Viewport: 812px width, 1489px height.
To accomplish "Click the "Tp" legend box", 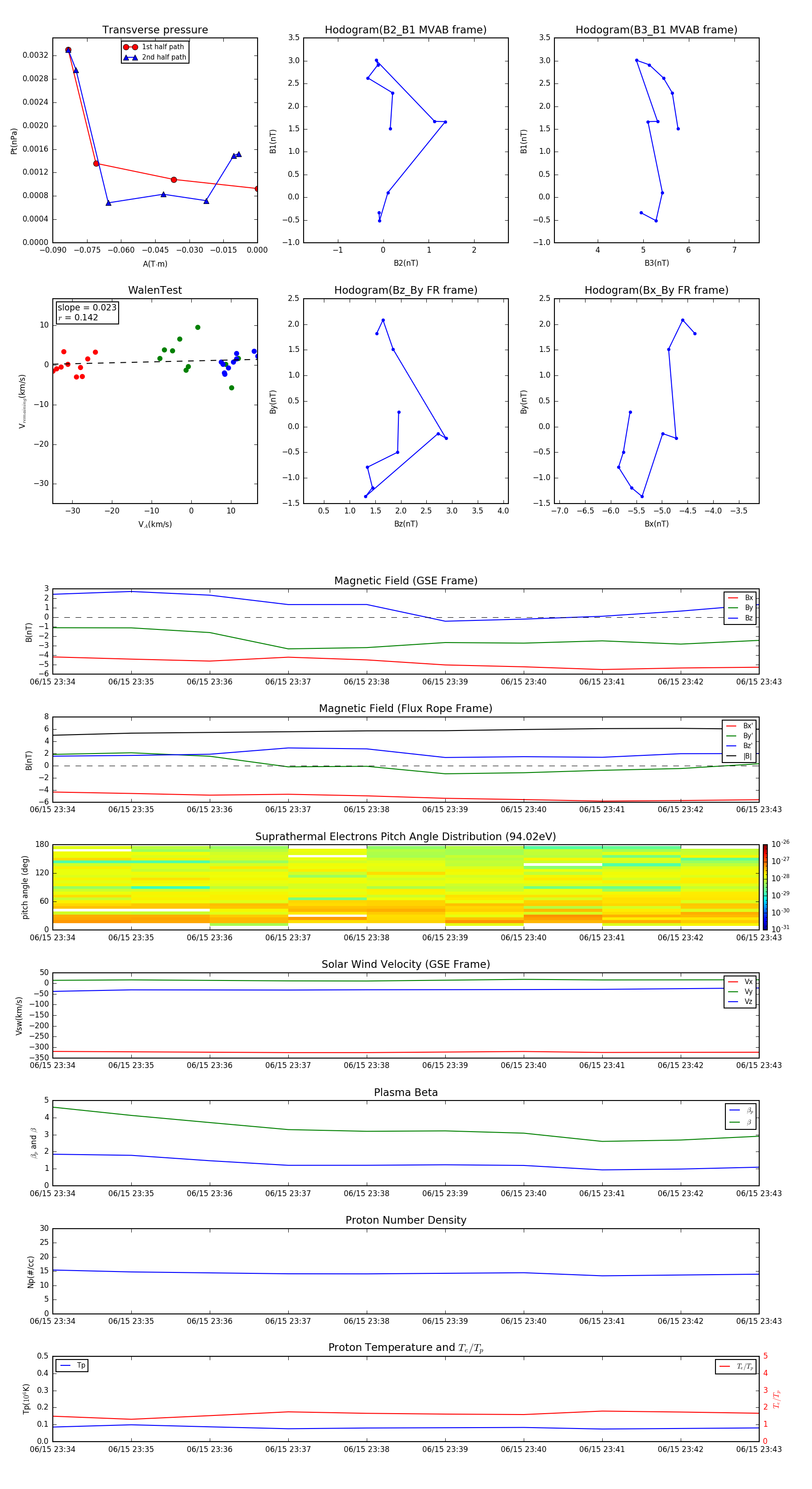I will tap(72, 1365).
